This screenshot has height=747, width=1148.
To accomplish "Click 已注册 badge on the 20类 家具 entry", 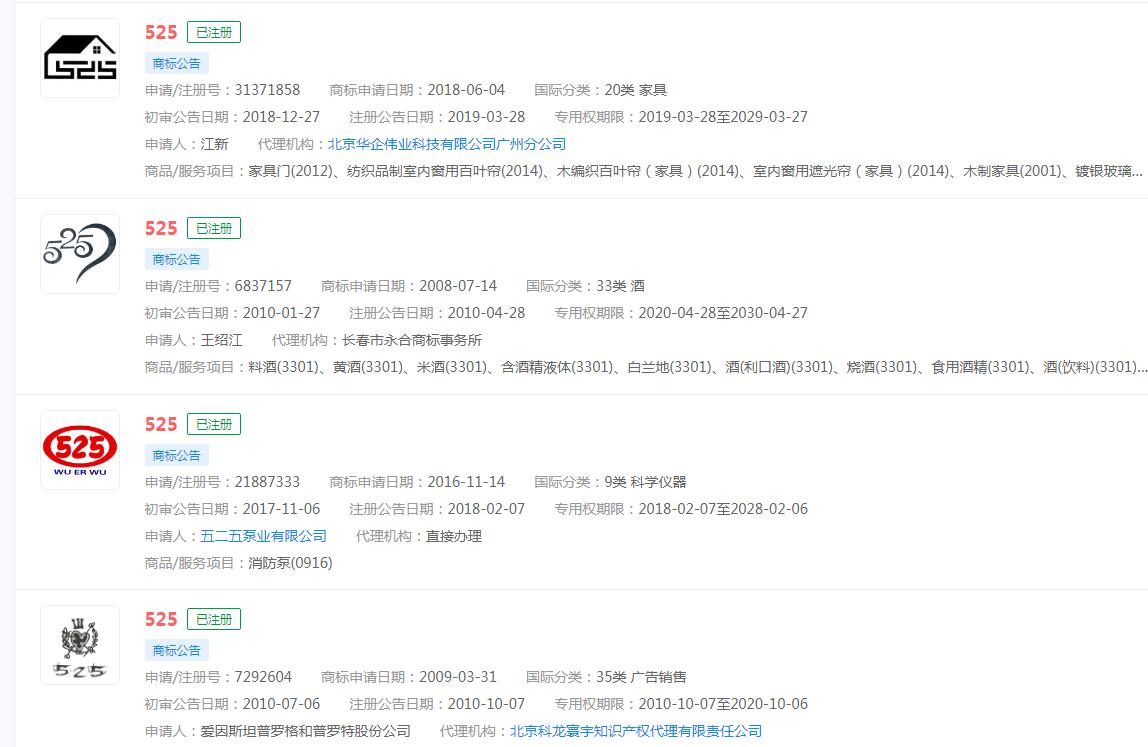I will click(x=214, y=32).
